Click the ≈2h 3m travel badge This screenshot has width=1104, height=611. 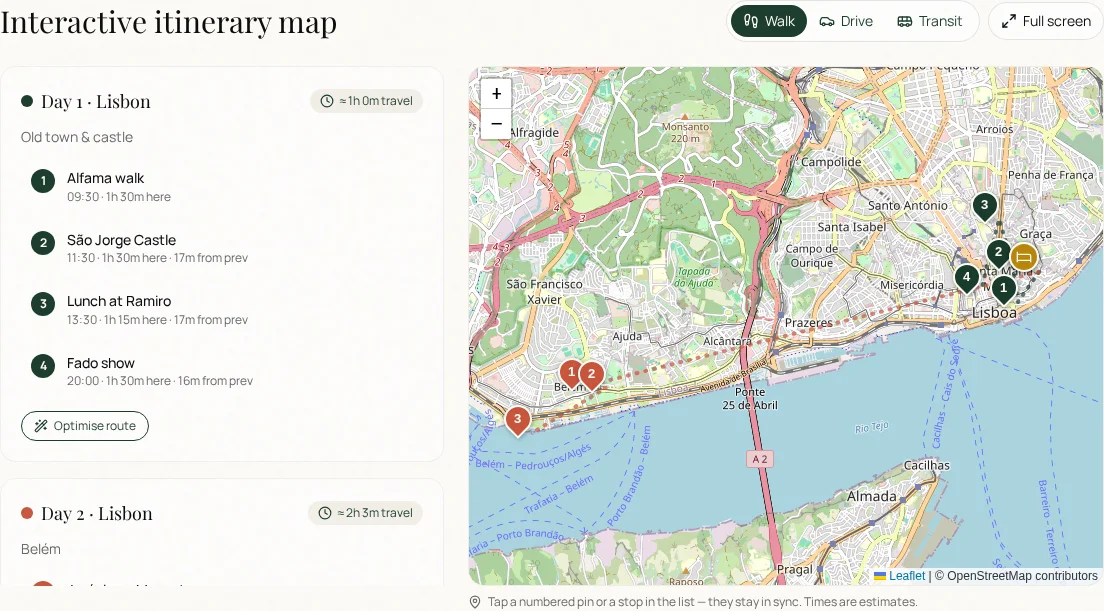[x=365, y=512]
